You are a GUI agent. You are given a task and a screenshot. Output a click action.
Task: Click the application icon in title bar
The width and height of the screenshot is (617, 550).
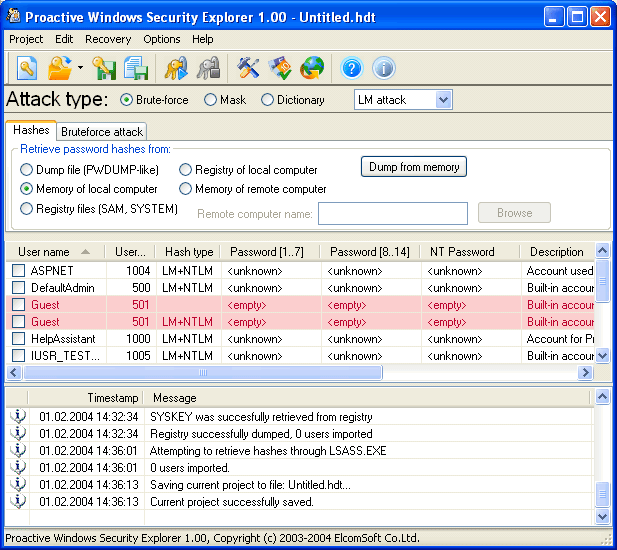point(13,16)
